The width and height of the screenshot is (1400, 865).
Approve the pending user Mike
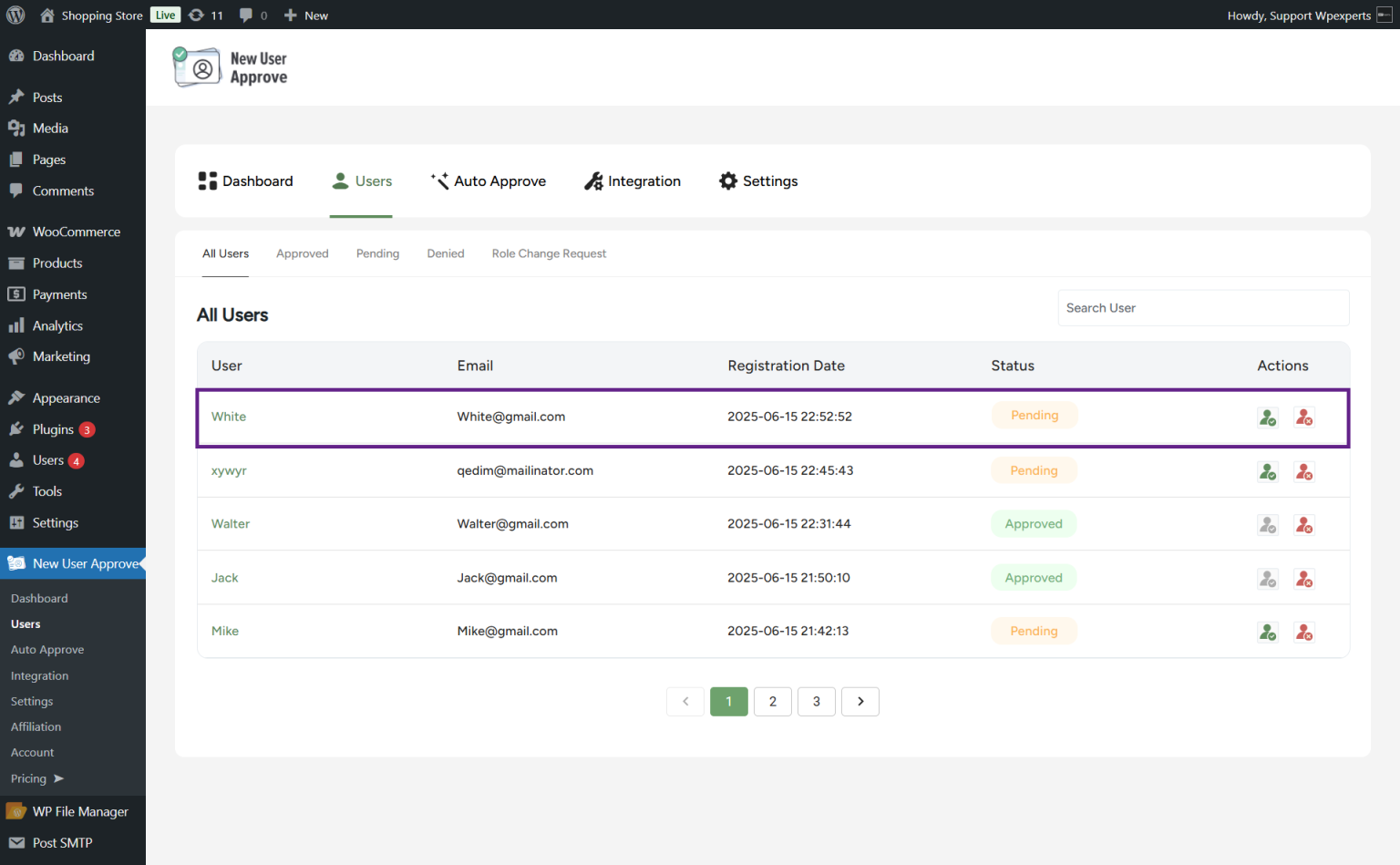[x=1267, y=631]
